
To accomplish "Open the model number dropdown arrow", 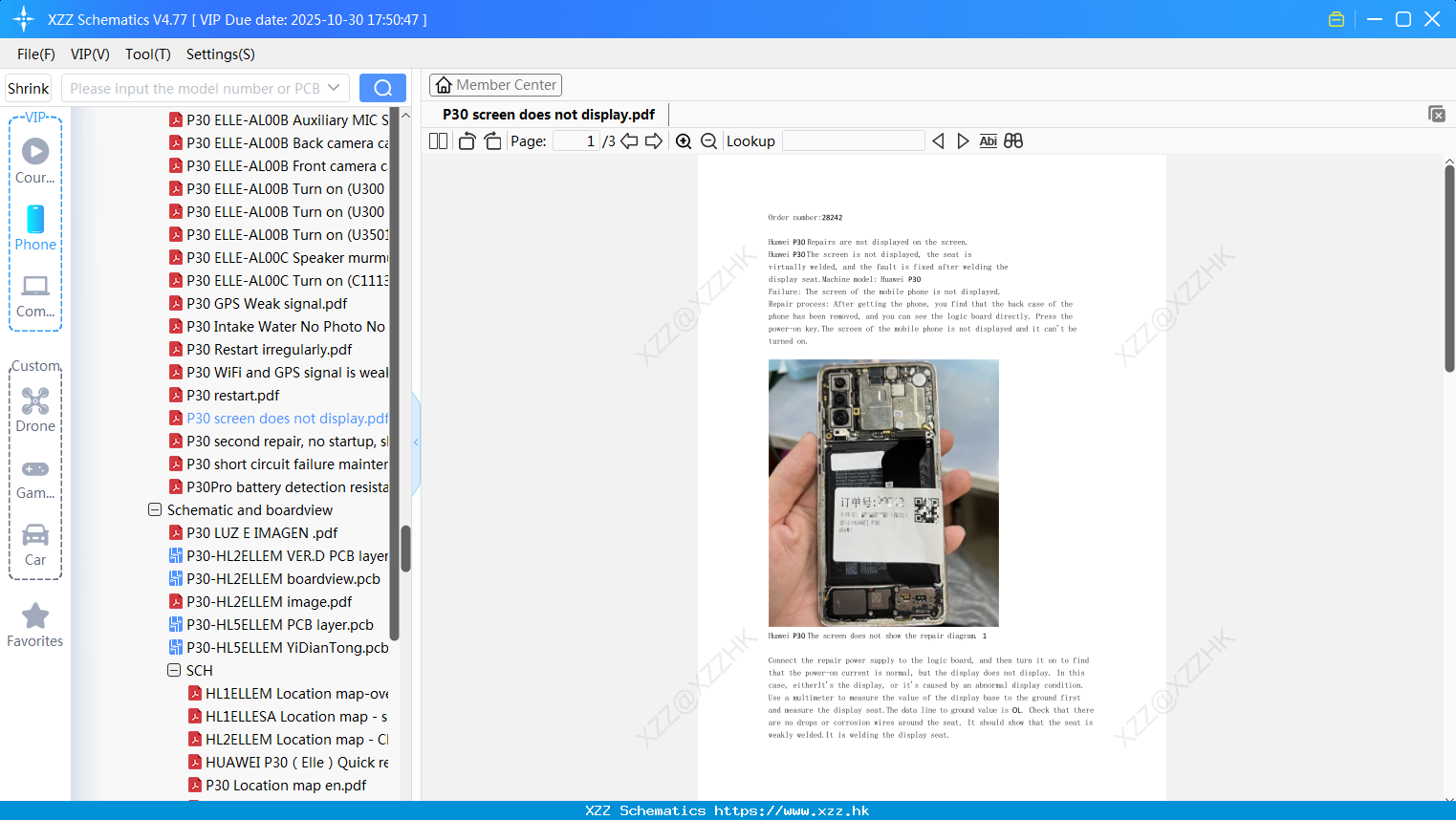I will click(x=335, y=87).
